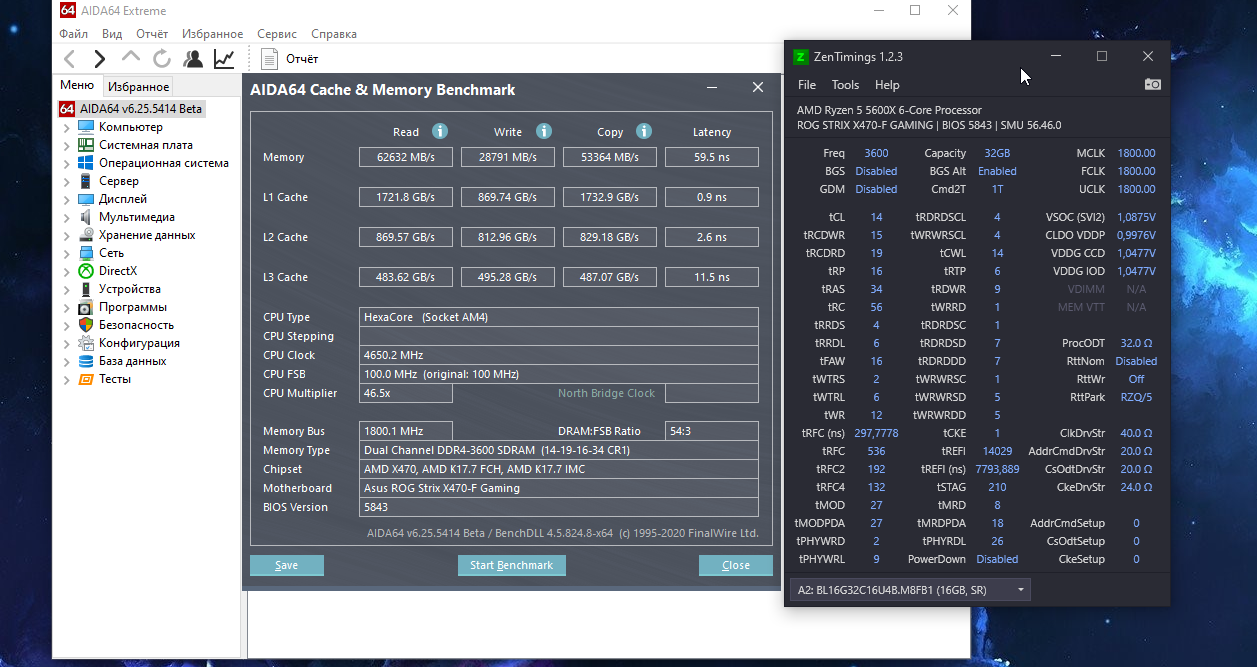The height and width of the screenshot is (667, 1257).
Task: Open the Сервис menu
Action: point(276,33)
